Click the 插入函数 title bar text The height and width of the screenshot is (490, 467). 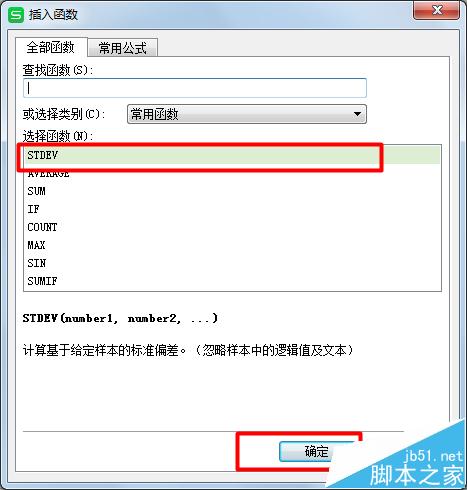click(x=53, y=15)
